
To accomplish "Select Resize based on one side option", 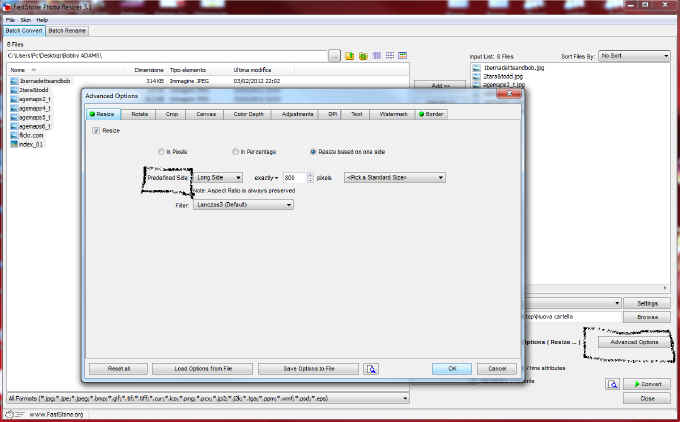I will click(x=313, y=152).
